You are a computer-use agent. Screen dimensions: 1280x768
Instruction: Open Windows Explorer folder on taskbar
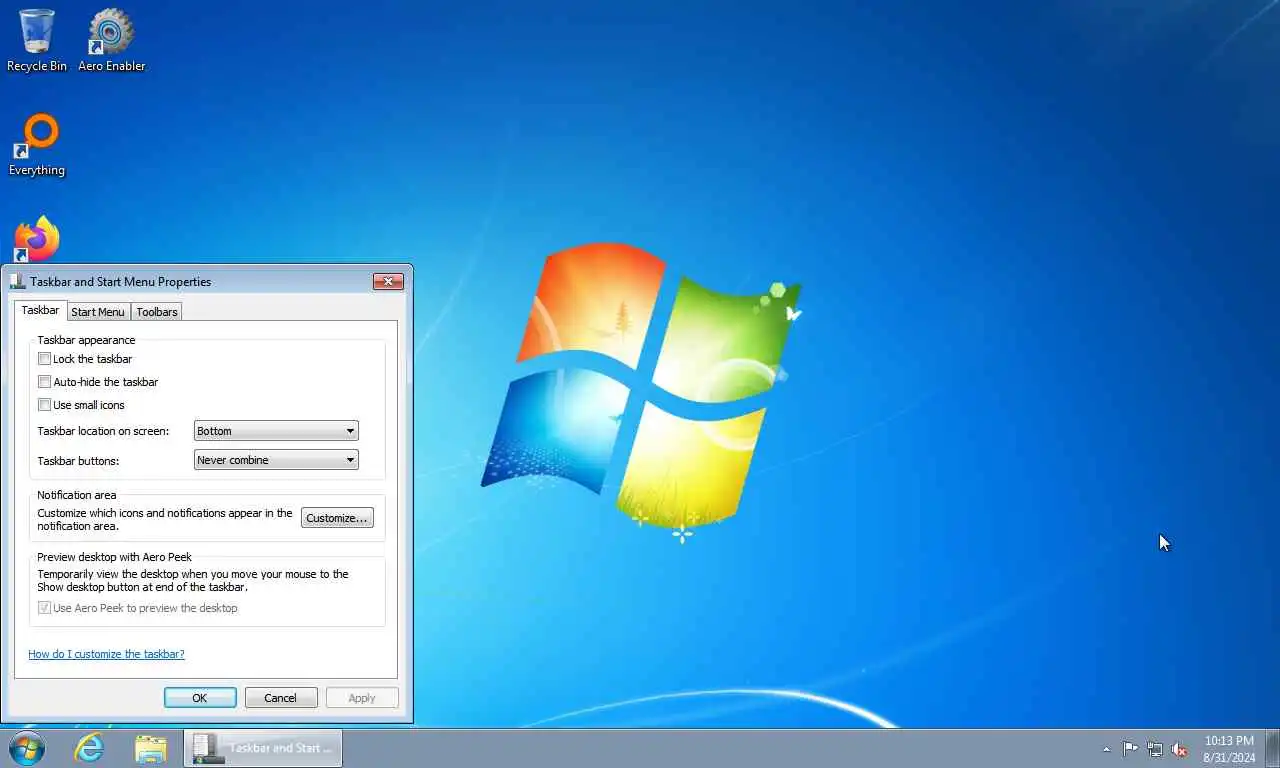[151, 748]
